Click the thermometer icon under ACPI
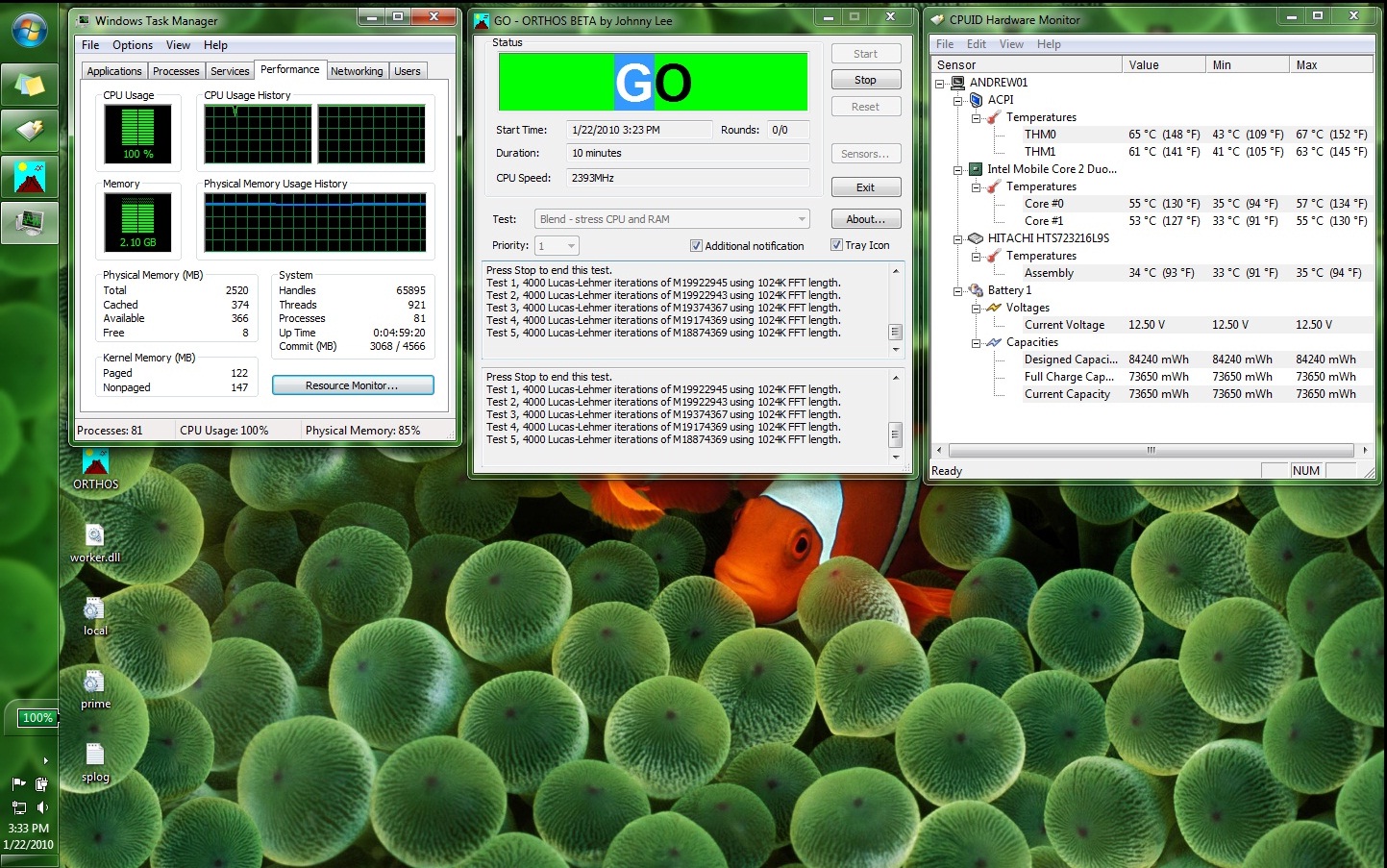The height and width of the screenshot is (868, 1387). point(994,117)
